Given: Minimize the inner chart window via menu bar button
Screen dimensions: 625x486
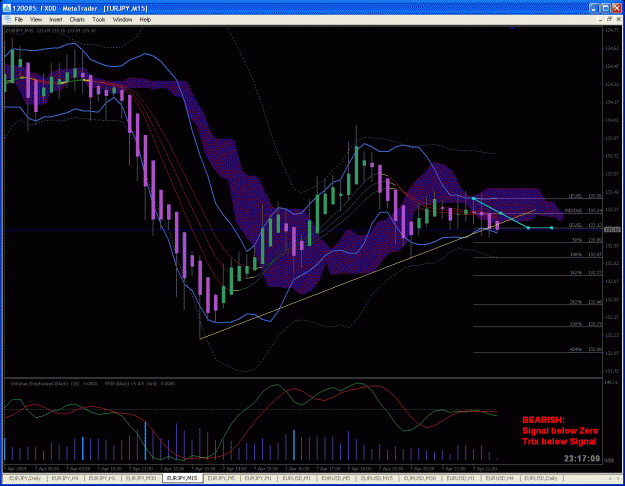Looking at the screenshot, I should [601, 19].
